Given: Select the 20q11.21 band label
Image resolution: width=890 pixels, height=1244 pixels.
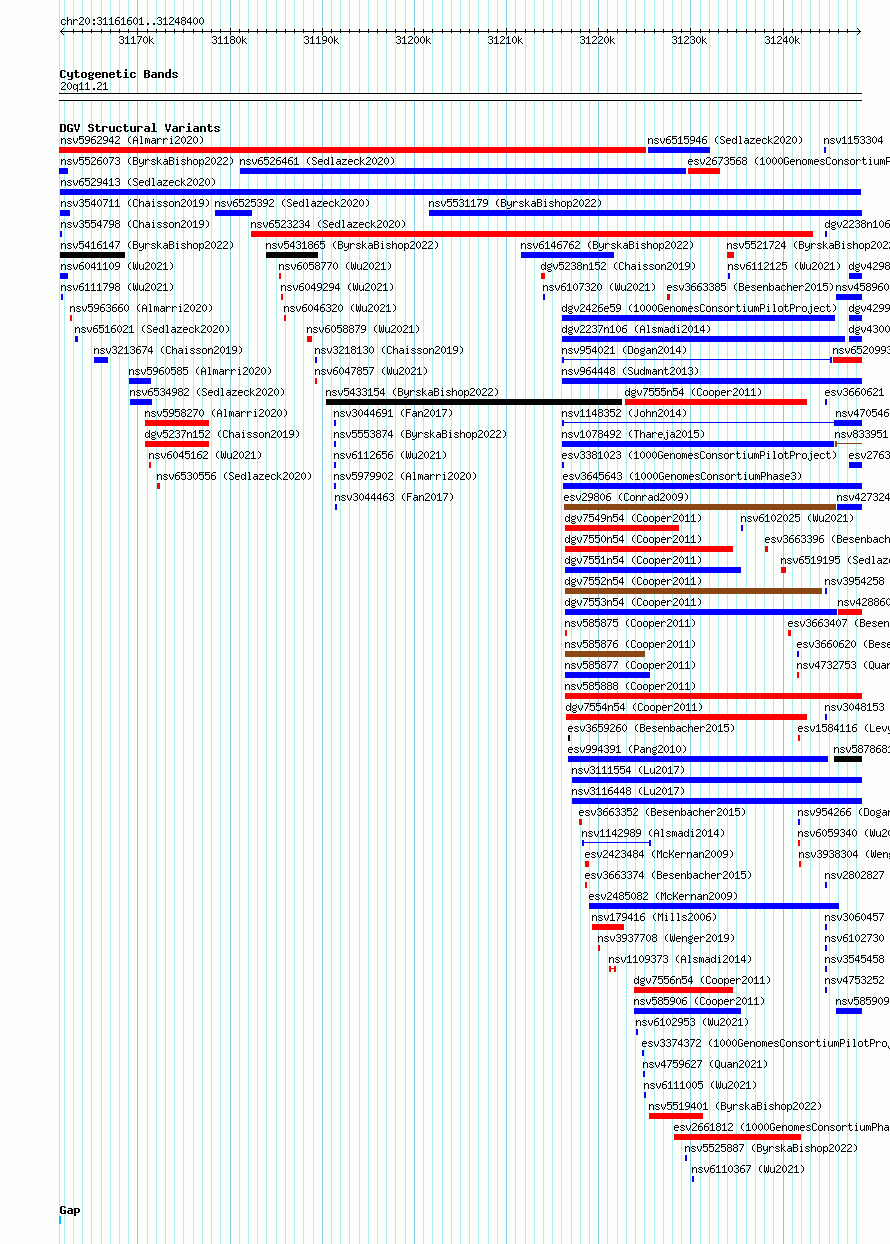Looking at the screenshot, I should [x=84, y=87].
